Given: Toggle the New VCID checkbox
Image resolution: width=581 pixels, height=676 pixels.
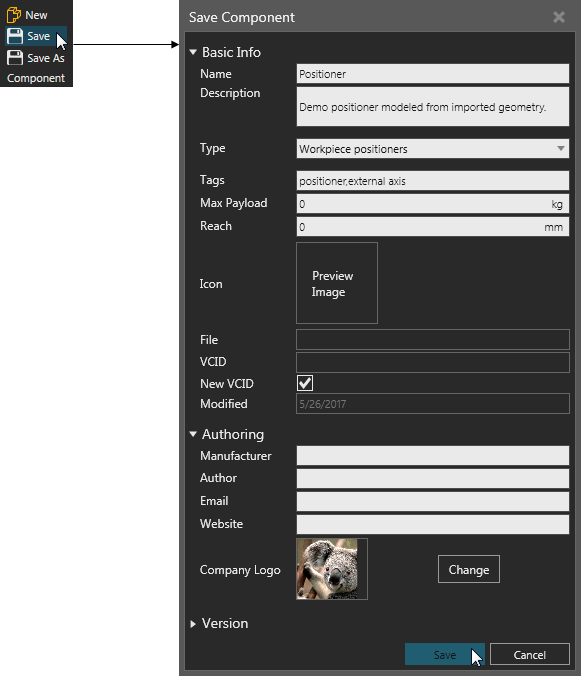Looking at the screenshot, I should click(x=305, y=383).
